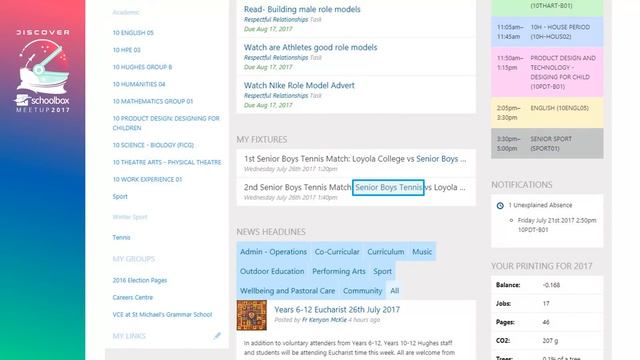640x360 pixels.
Task: Open 10H House Period timetable entry
Action: point(547,32)
